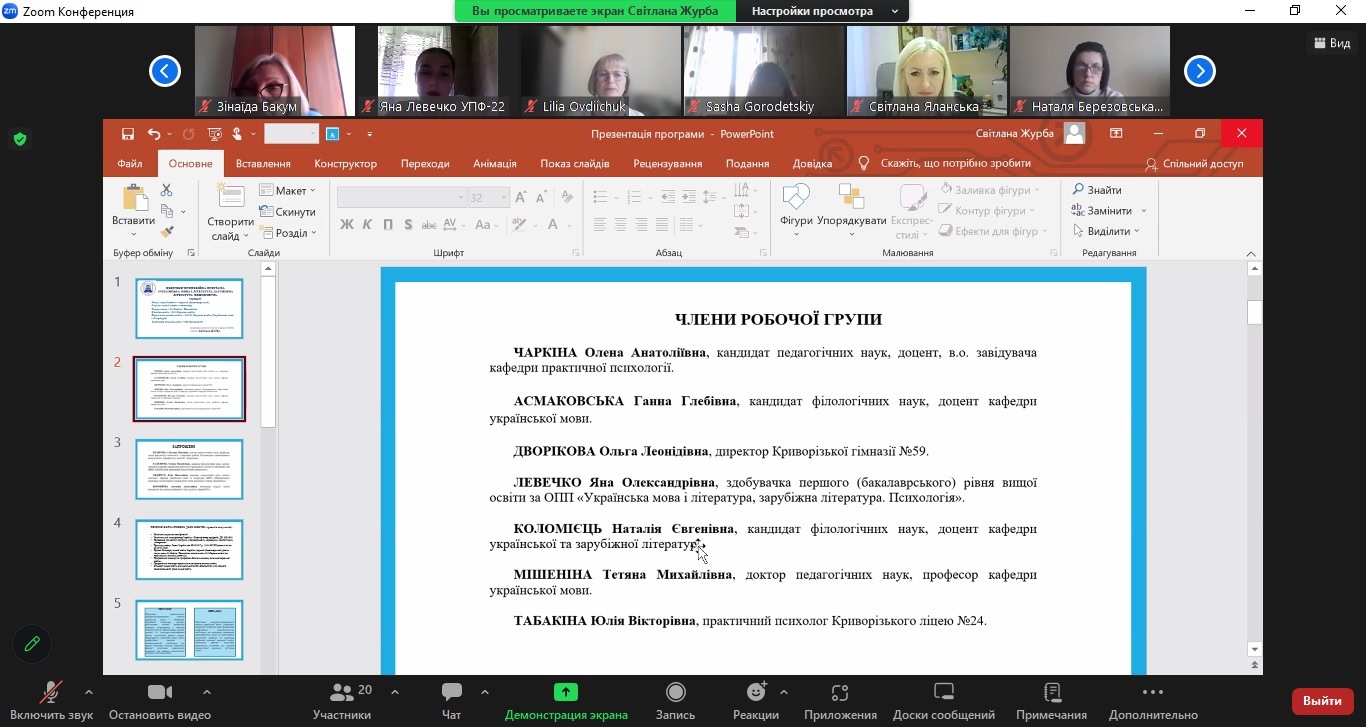The height and width of the screenshot is (727, 1366).
Task: Click Демонстрация экрана share screen button
Action: (566, 701)
